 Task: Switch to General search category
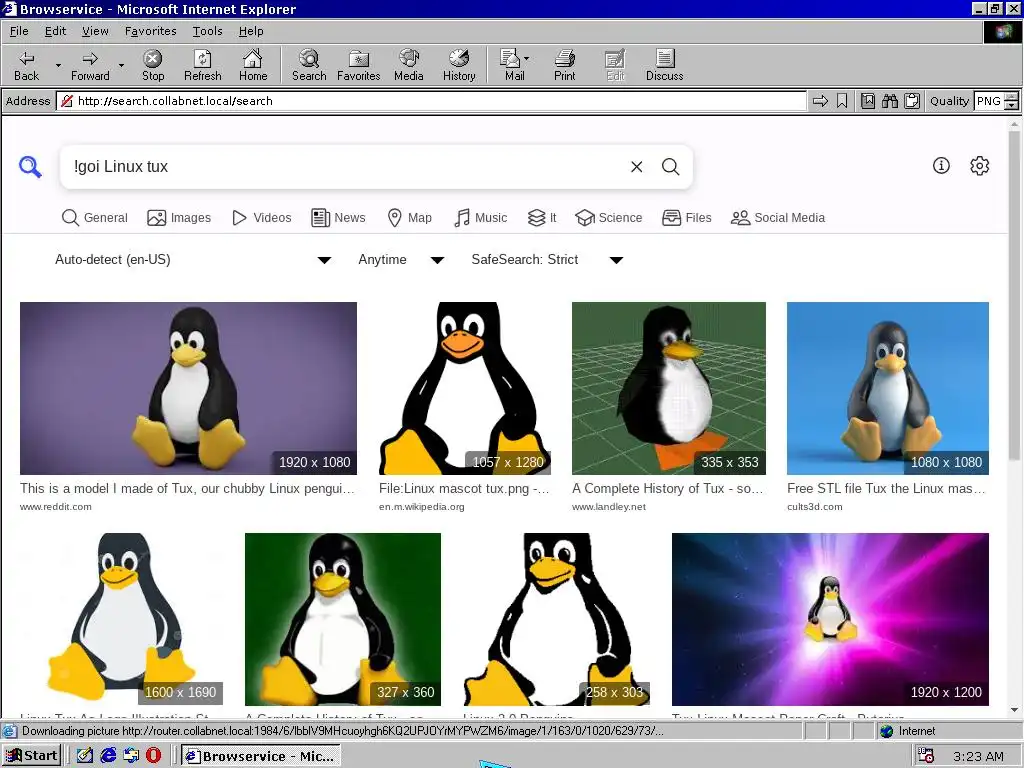click(95, 217)
